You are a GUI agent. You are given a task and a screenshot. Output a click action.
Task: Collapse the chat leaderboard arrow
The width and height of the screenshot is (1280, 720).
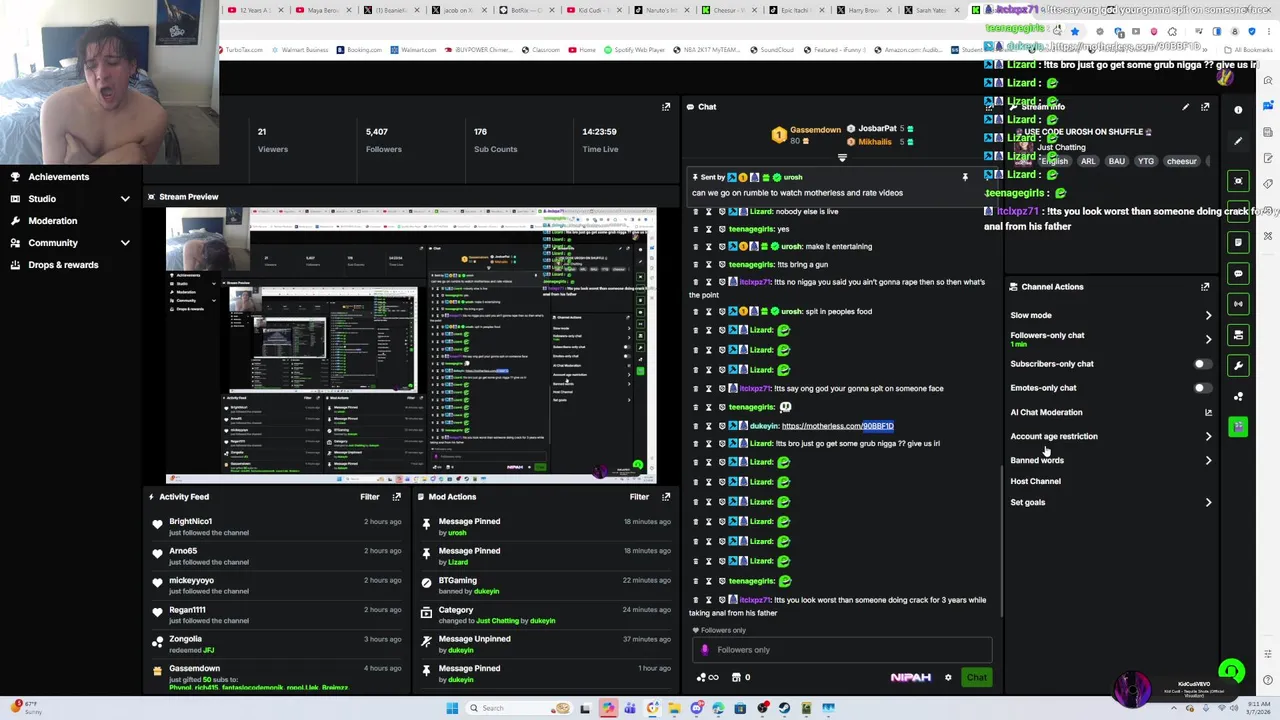[x=842, y=158]
